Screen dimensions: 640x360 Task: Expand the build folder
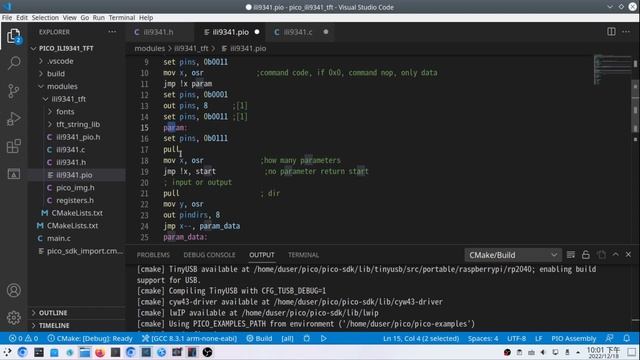click(x=56, y=73)
